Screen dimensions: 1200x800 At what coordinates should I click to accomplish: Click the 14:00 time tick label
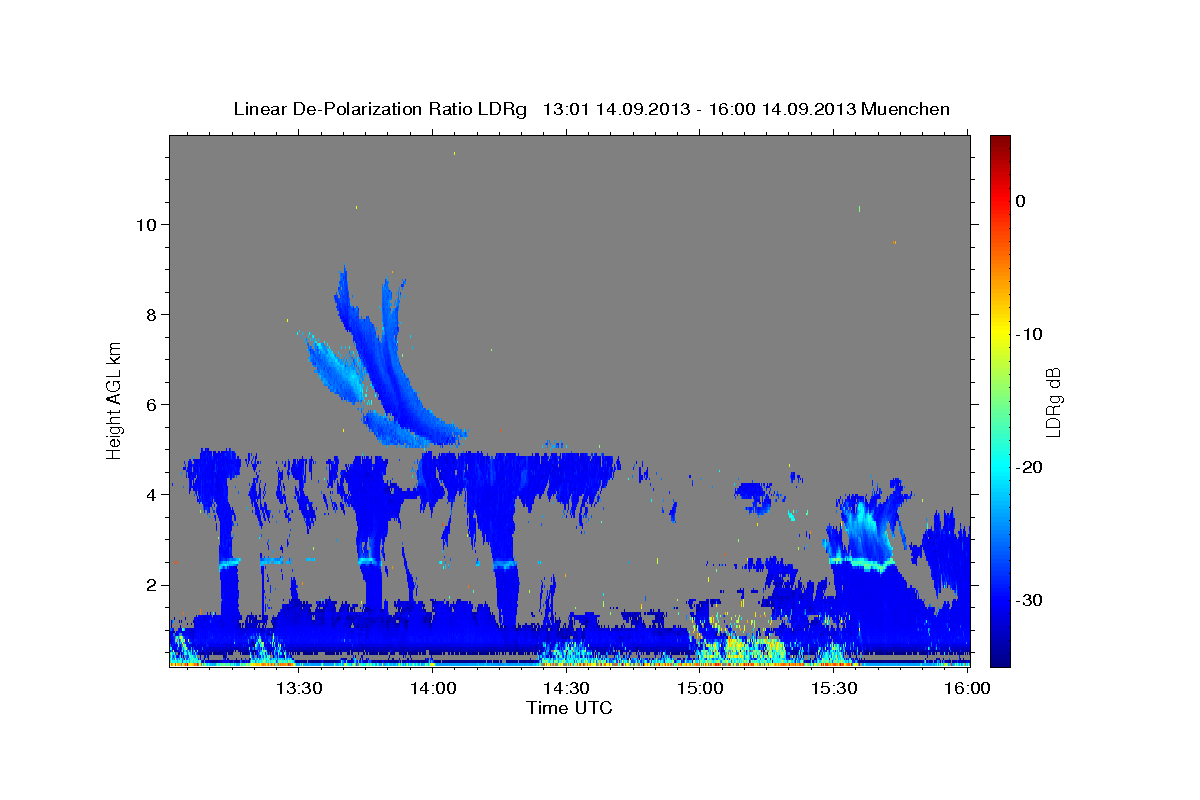coord(433,687)
